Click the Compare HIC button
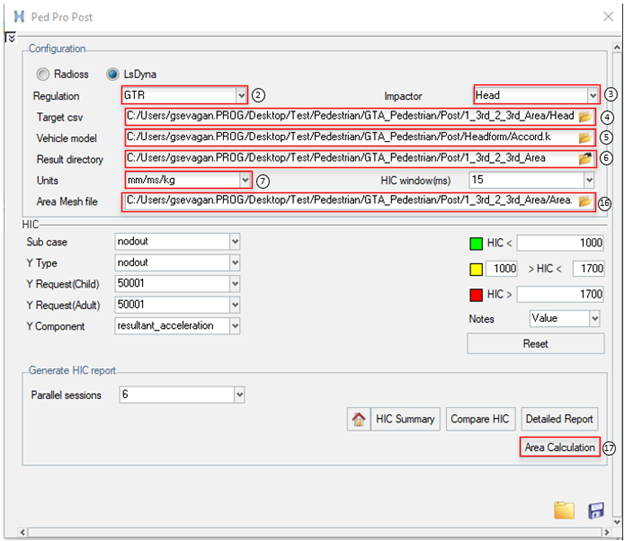The image size is (624, 541). (480, 419)
